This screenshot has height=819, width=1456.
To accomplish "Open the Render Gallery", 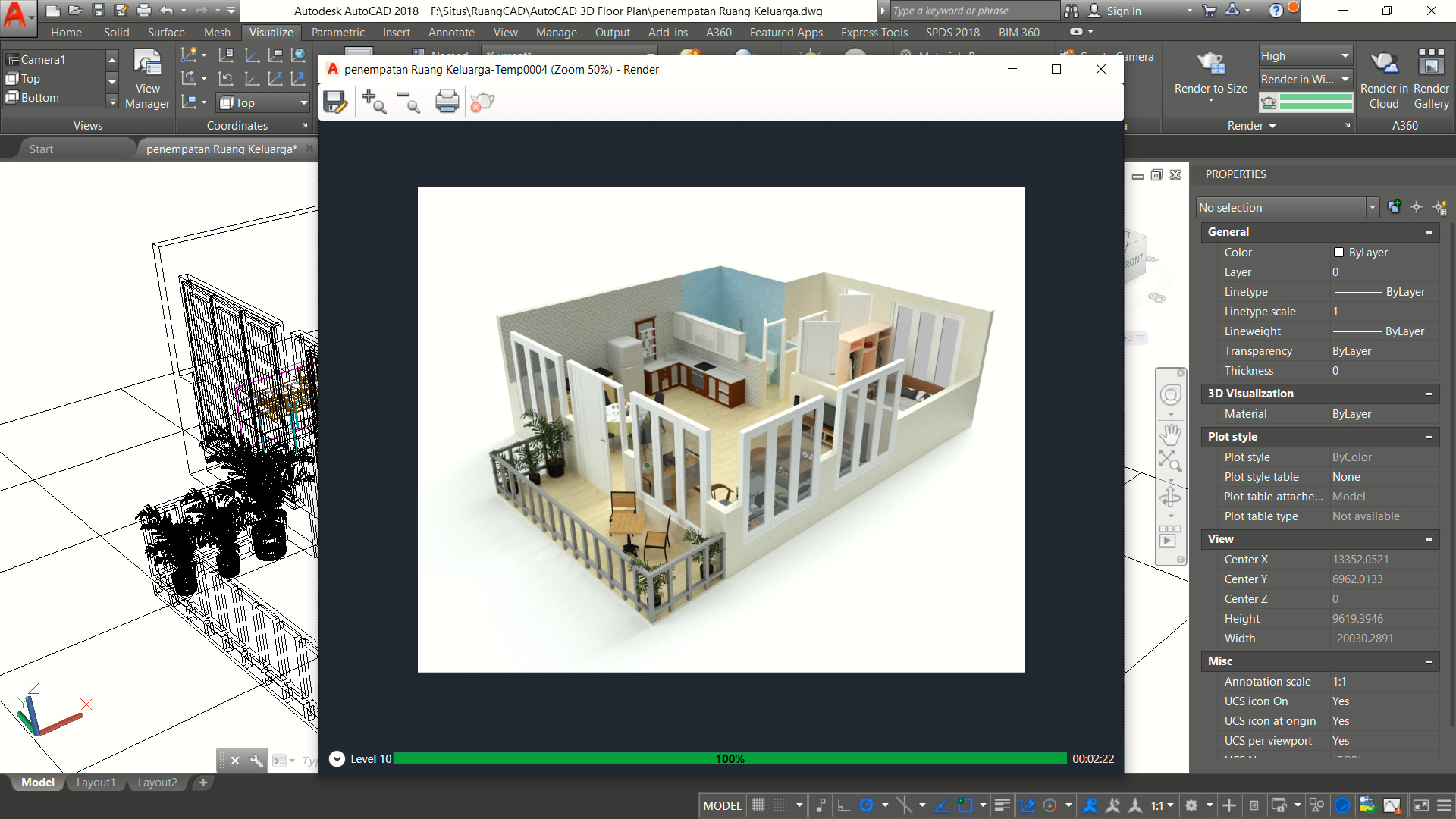I will coord(1430,76).
